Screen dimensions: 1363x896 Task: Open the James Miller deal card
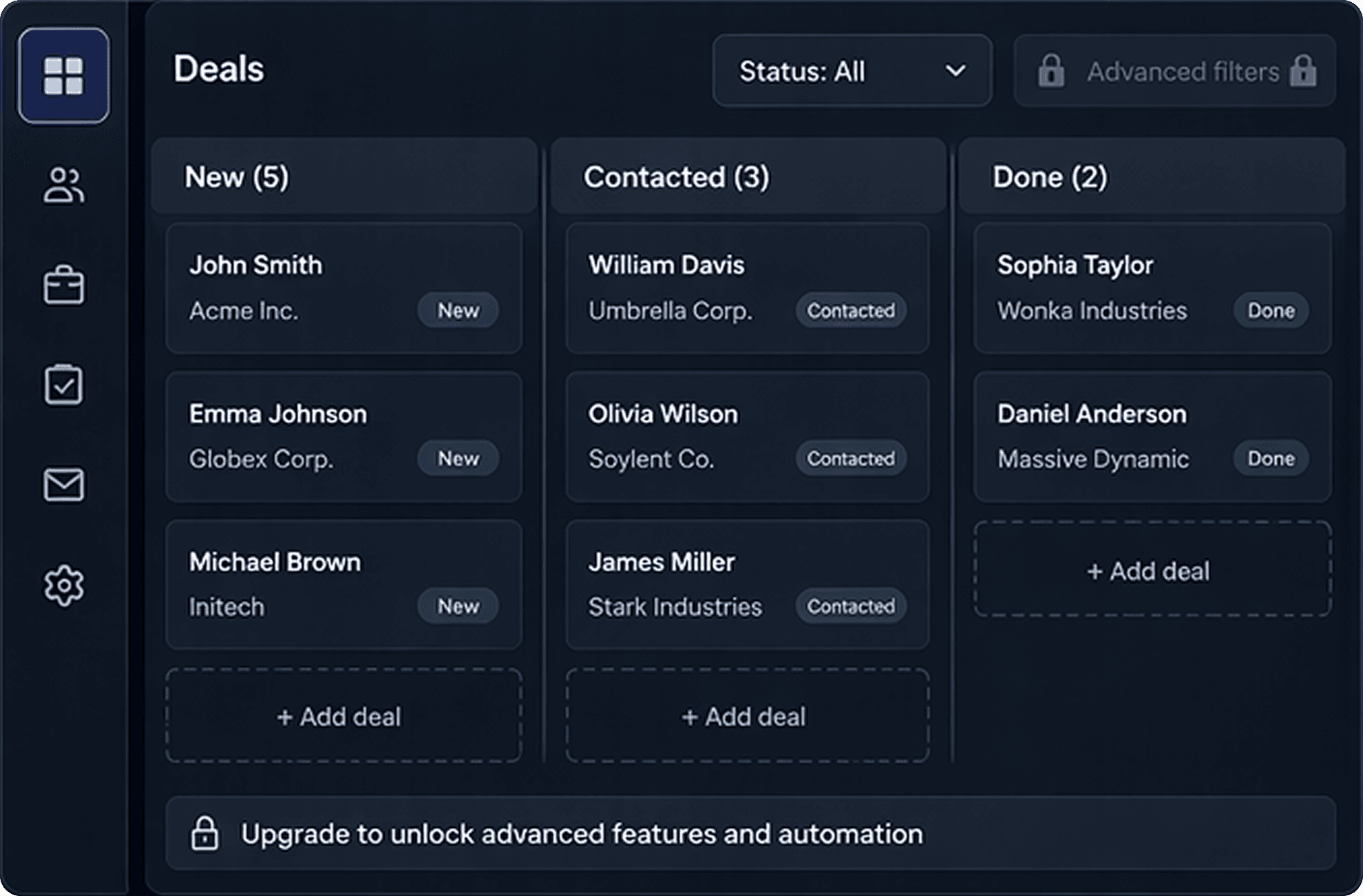tap(748, 584)
